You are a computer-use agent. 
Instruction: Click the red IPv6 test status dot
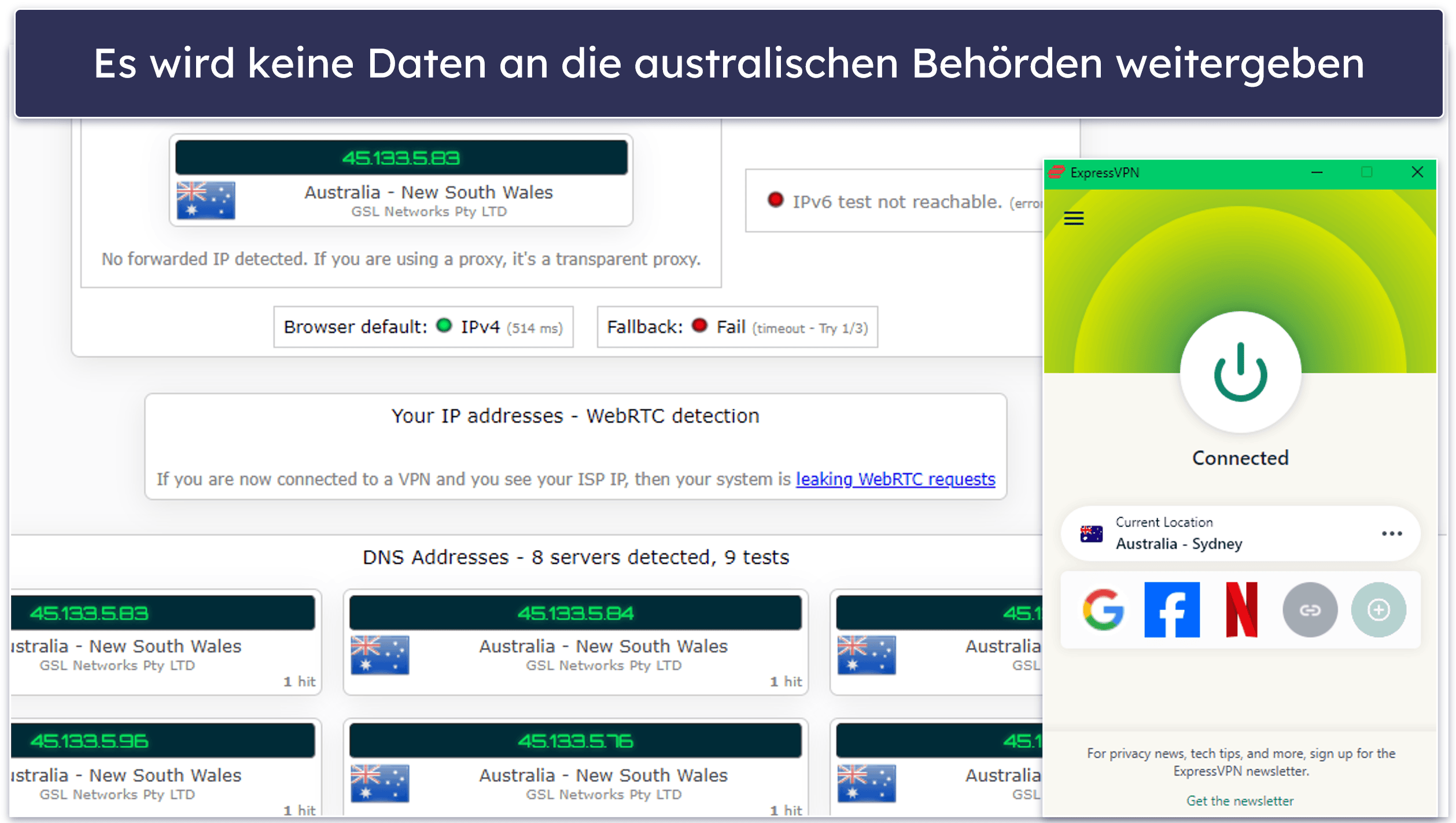(775, 200)
